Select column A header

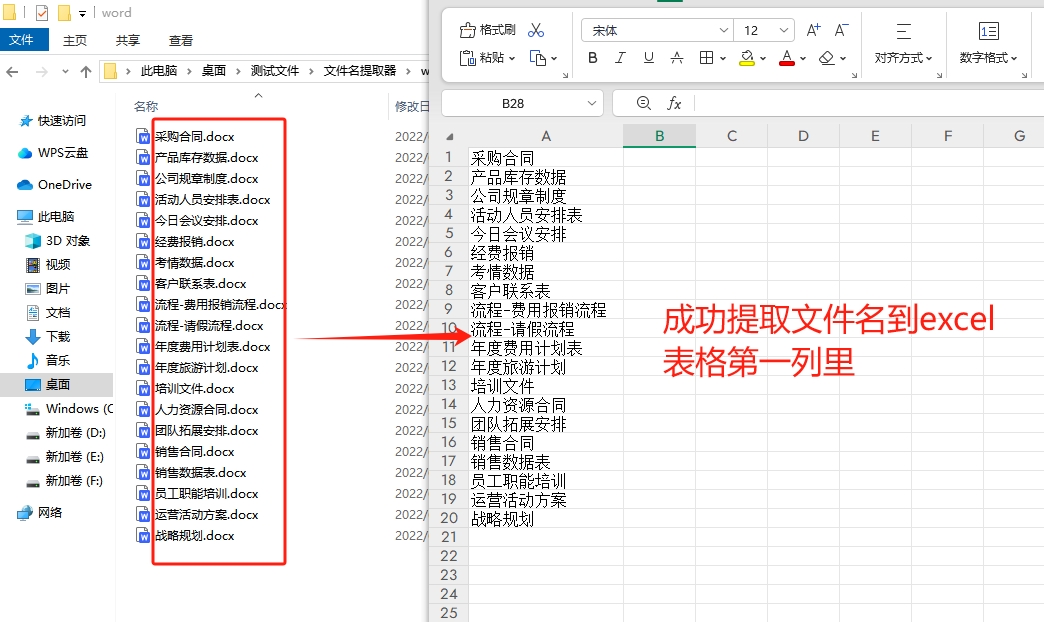click(x=546, y=136)
